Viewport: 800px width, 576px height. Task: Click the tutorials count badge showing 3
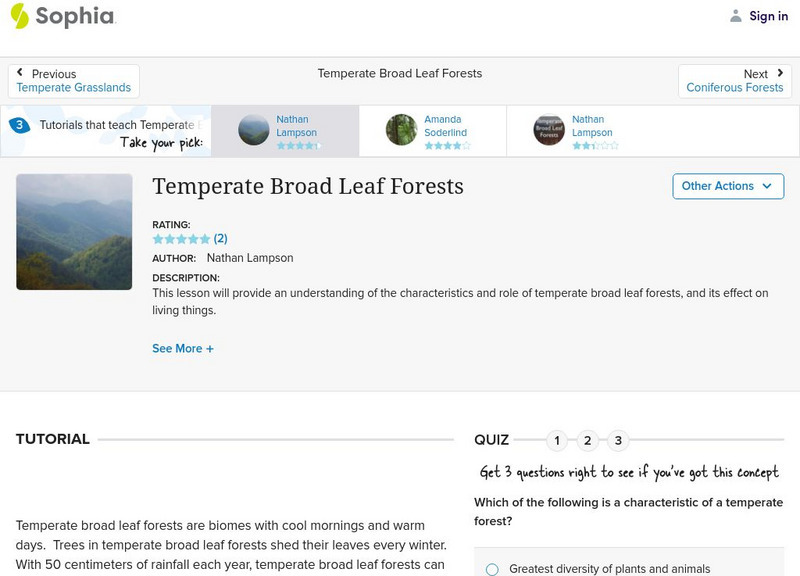coord(19,125)
